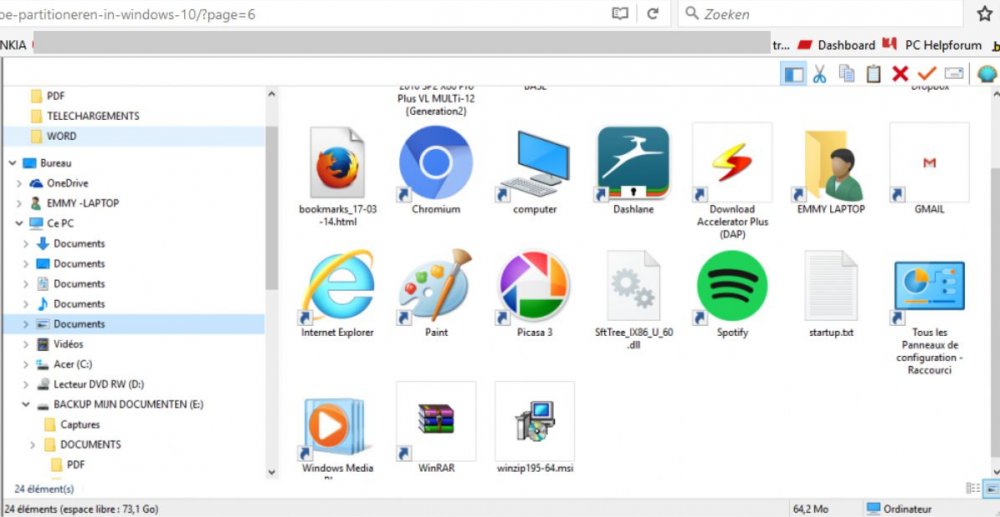The height and width of the screenshot is (517, 1000).
Task: Select Acer (C:) drive in tree
Action: (73, 365)
